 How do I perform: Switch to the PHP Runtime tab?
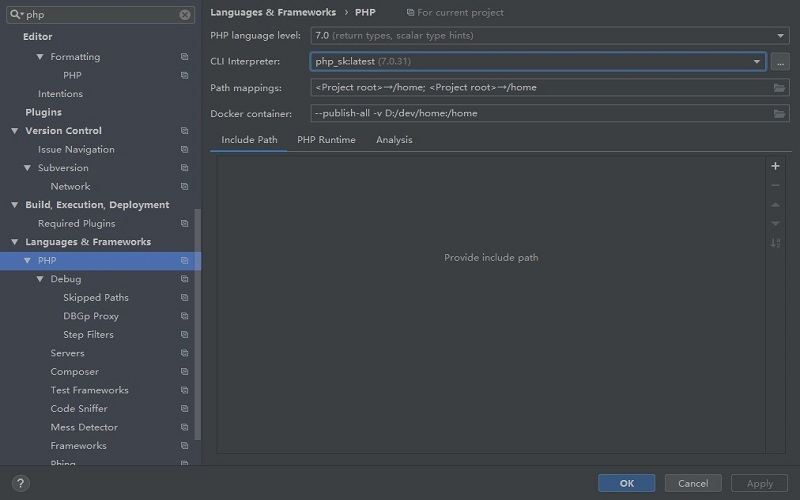pyautogui.click(x=326, y=140)
